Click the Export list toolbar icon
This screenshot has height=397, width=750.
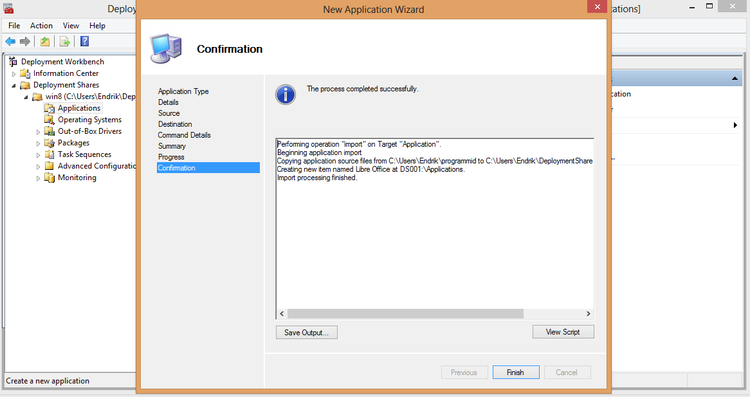[x=65, y=42]
